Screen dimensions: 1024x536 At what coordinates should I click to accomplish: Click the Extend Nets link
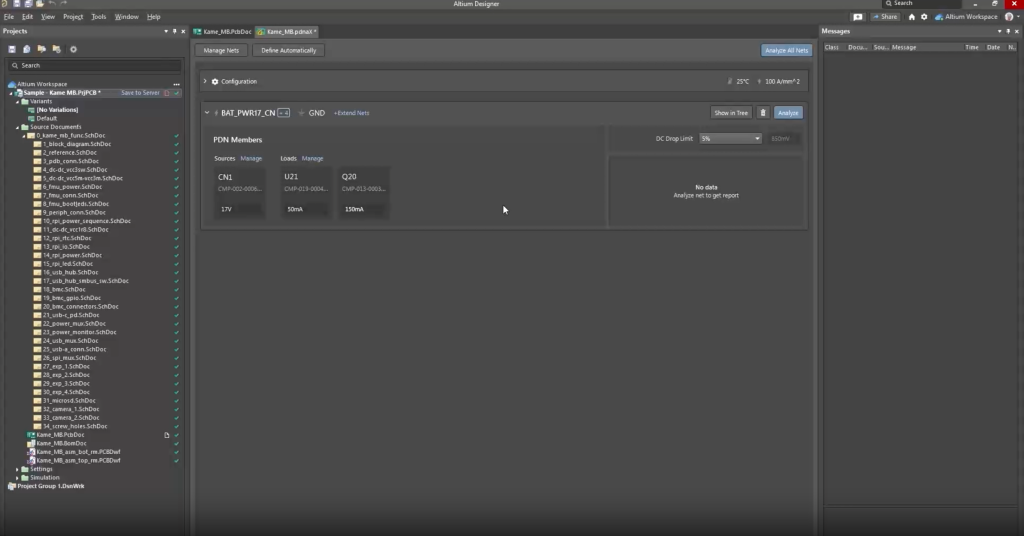[x=351, y=113]
